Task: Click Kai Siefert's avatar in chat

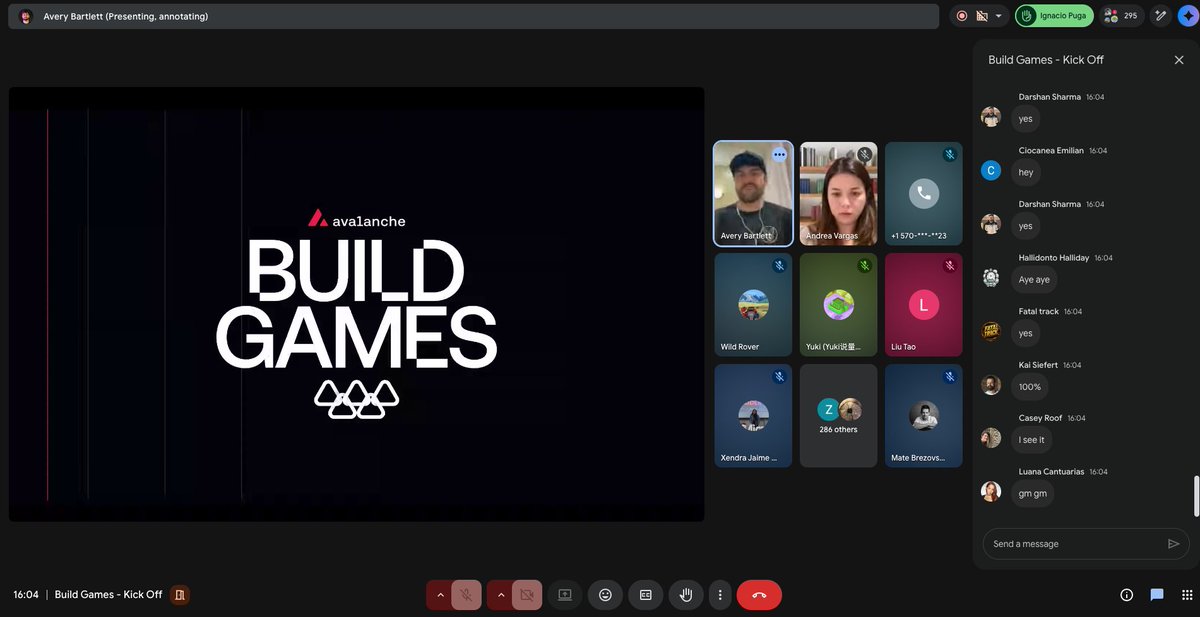Action: (x=991, y=385)
